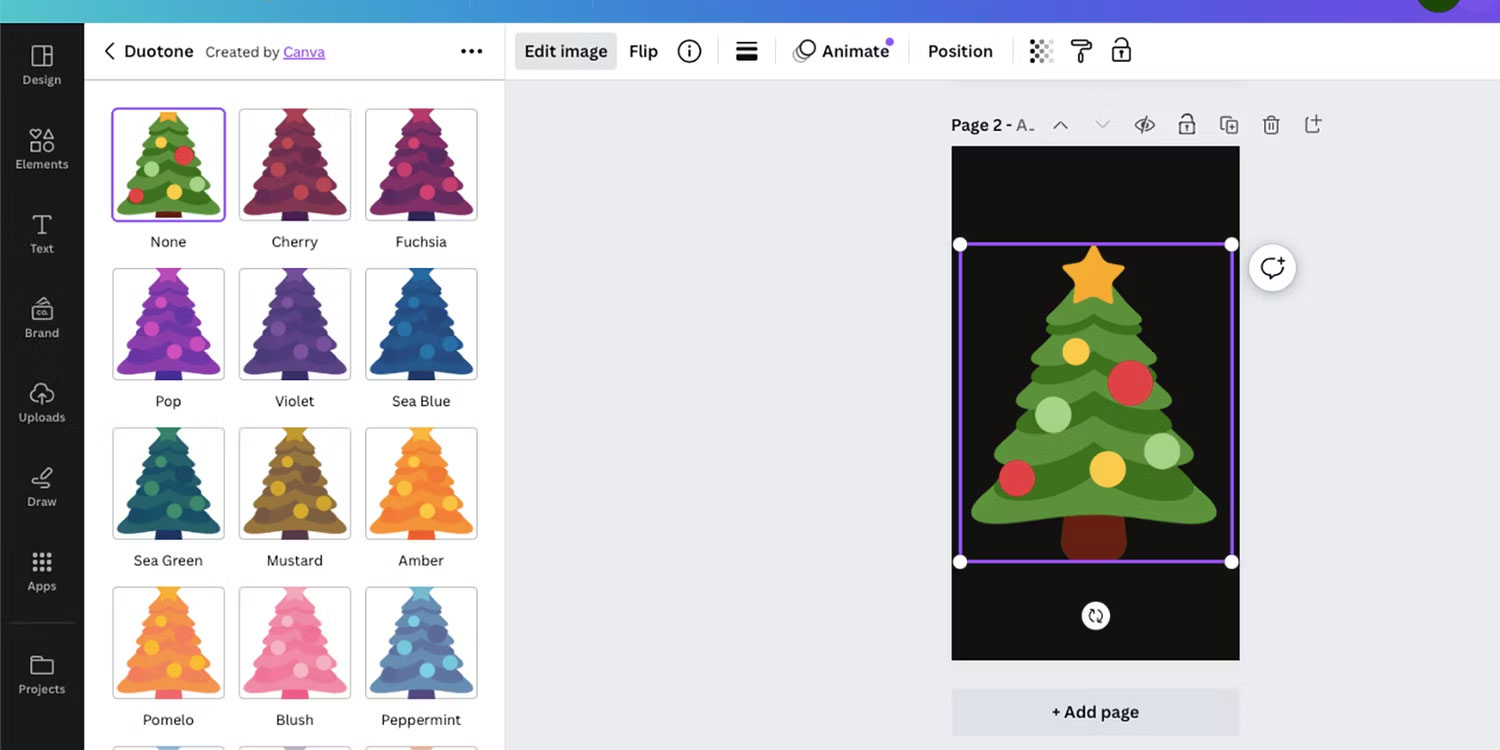Hide Page 2 using eye toggle
The height and width of the screenshot is (750, 1500).
point(1145,124)
